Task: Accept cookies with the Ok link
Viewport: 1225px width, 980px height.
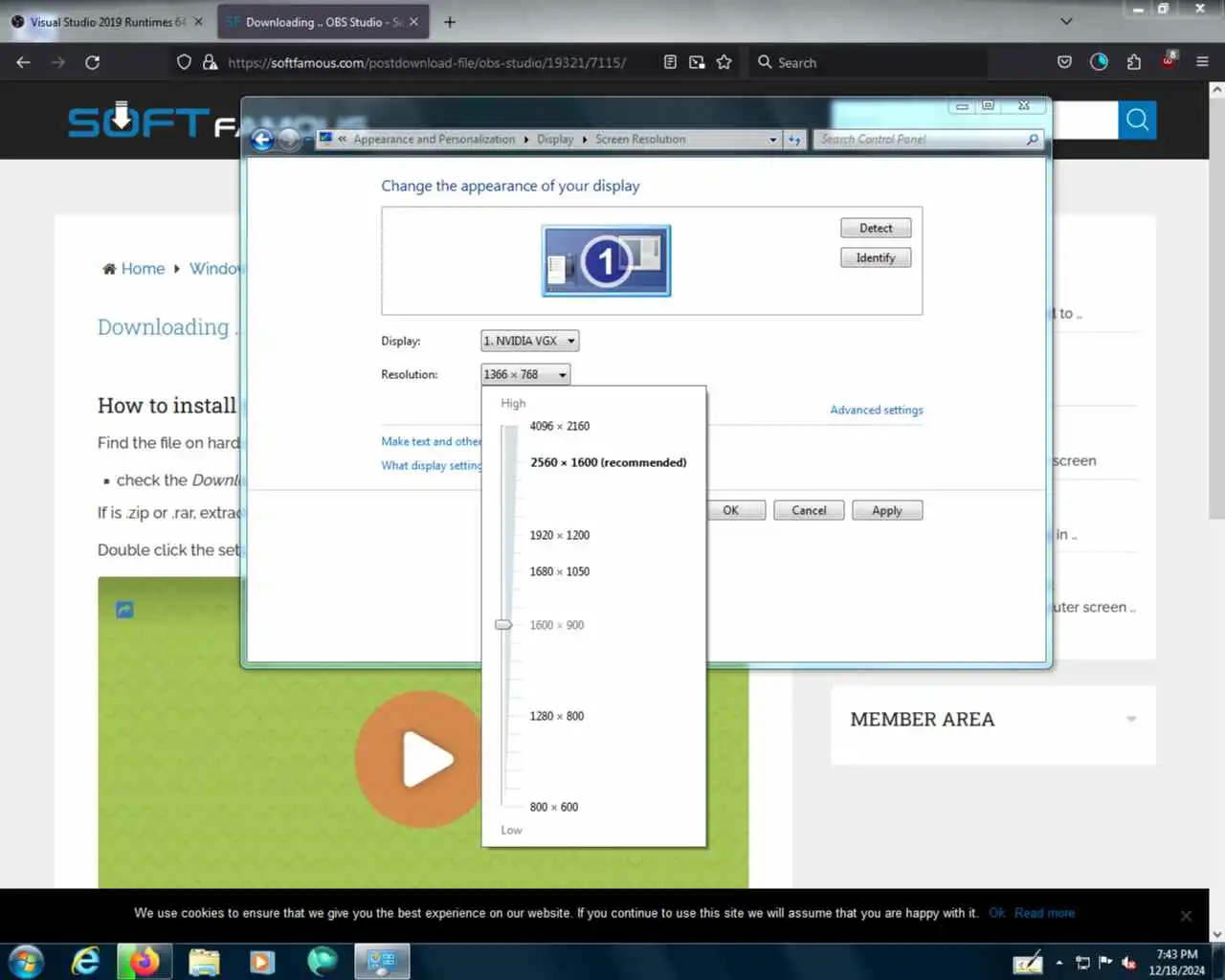Action: point(996,913)
